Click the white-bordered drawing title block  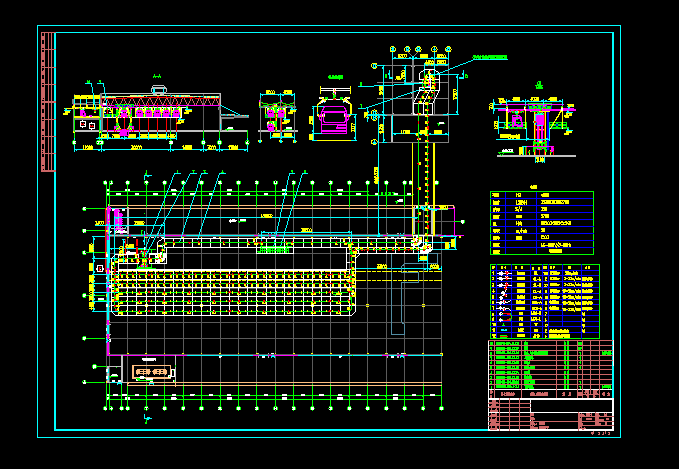tap(551, 414)
